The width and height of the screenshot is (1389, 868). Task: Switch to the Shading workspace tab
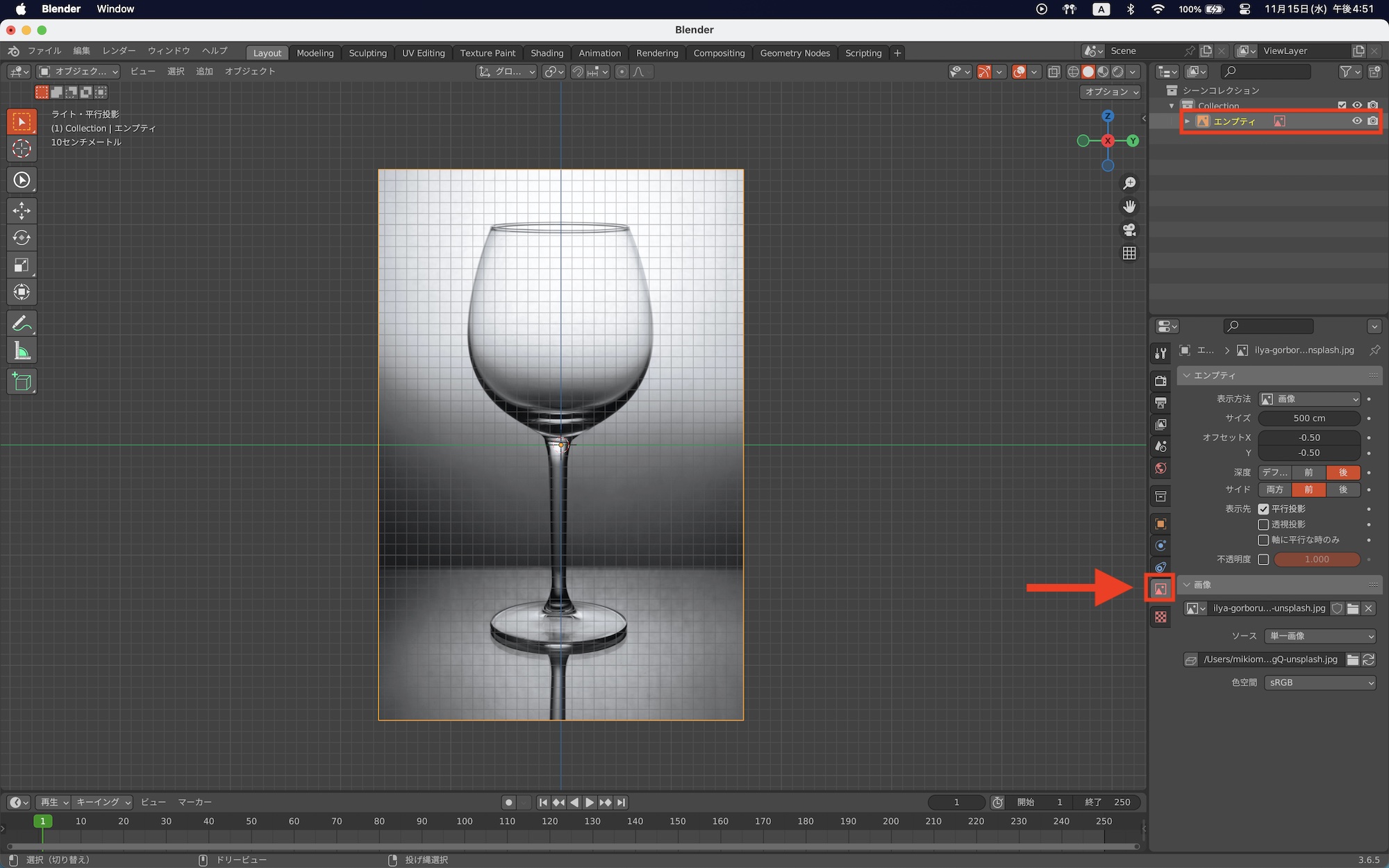click(547, 53)
